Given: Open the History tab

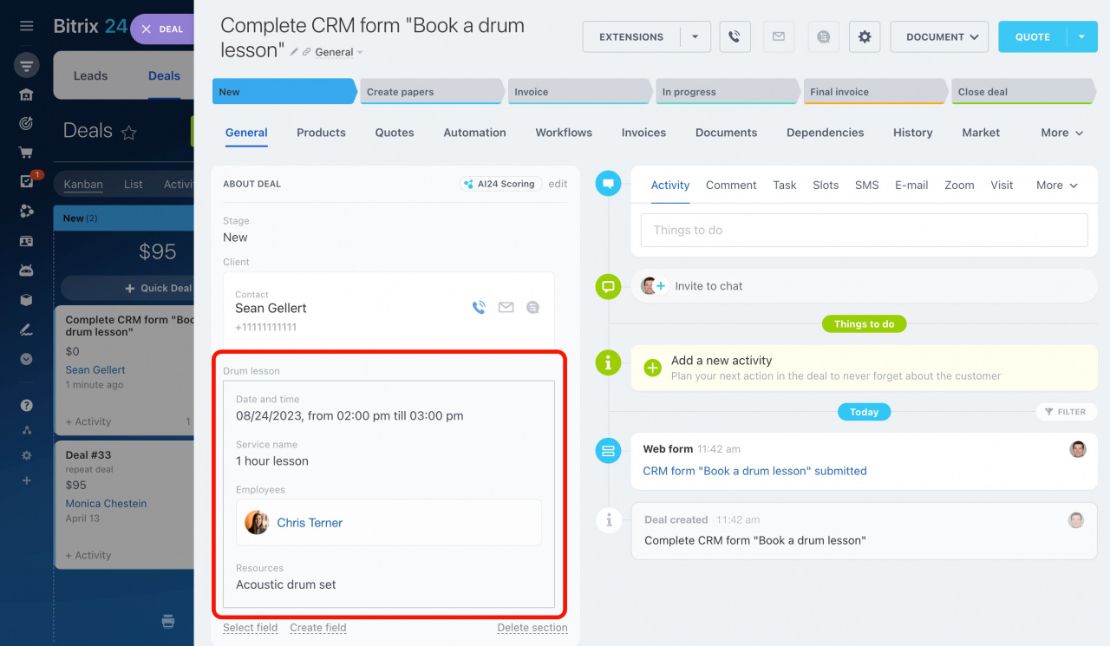Looking at the screenshot, I should point(912,132).
